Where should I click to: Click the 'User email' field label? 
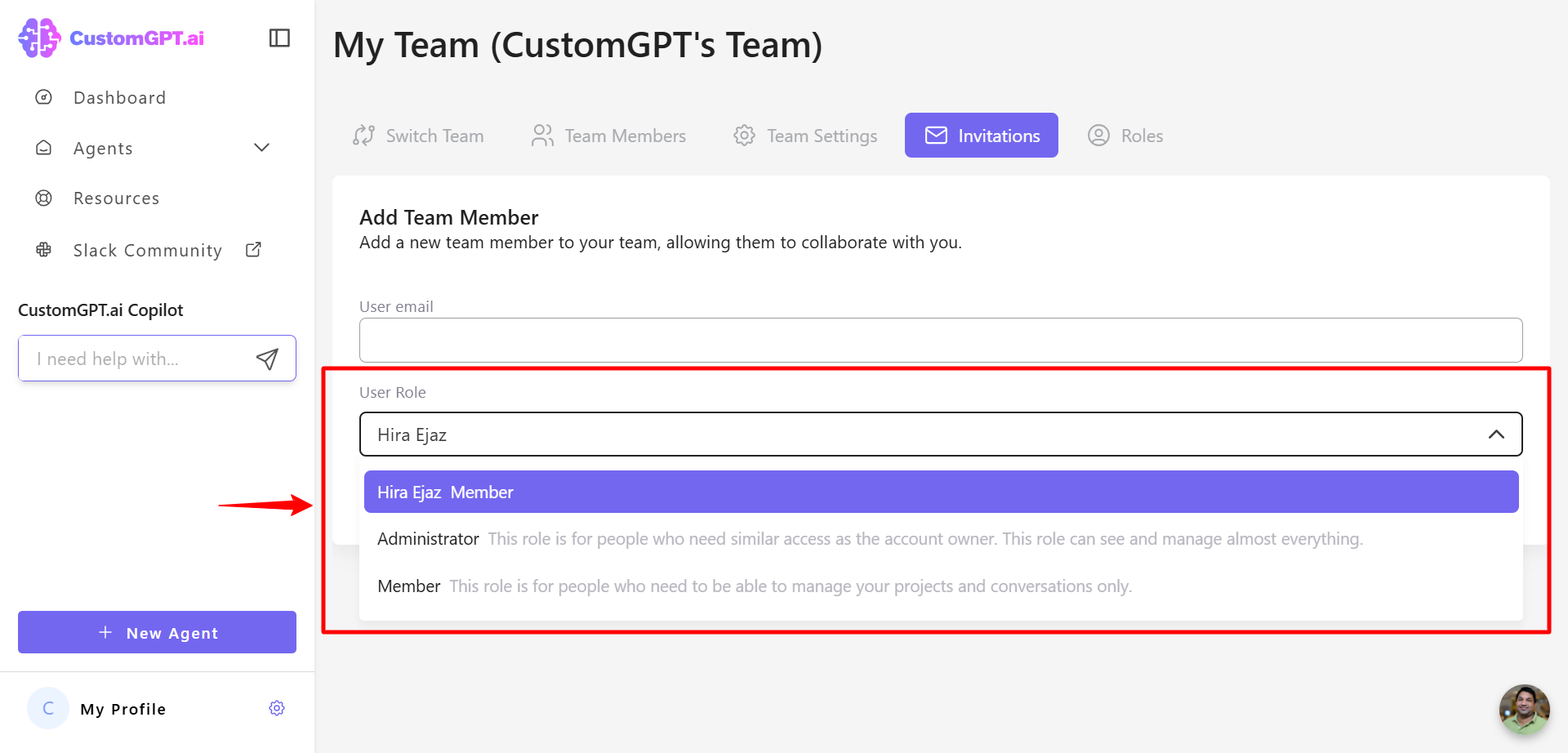pyautogui.click(x=396, y=306)
